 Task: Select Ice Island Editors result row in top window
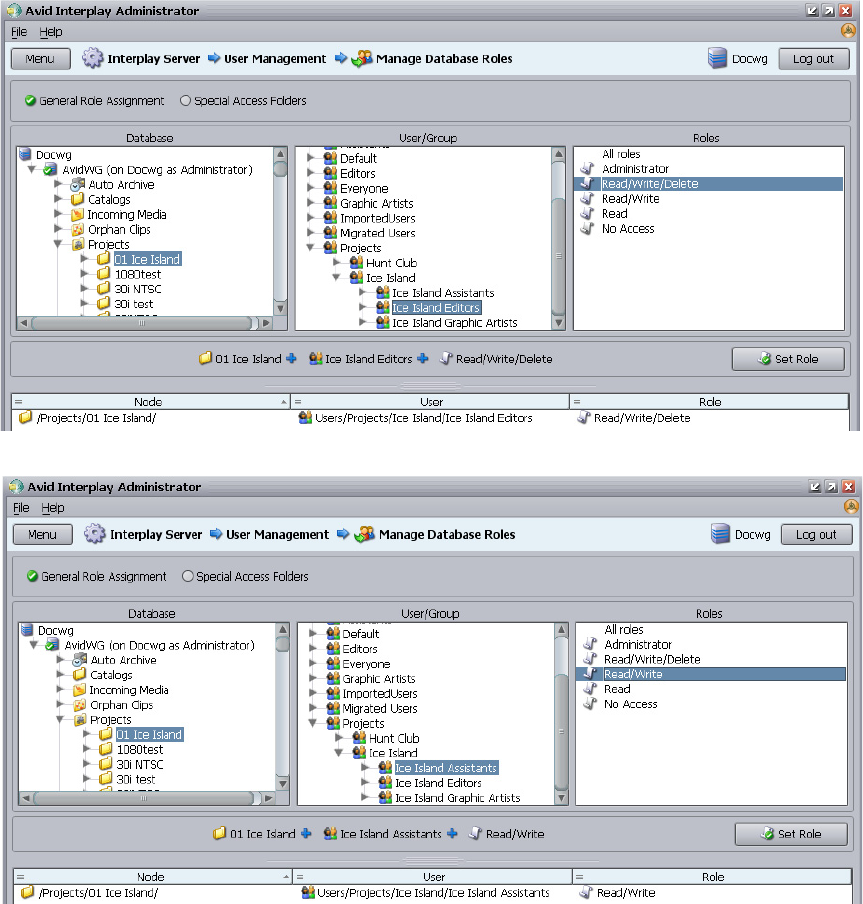429,417
